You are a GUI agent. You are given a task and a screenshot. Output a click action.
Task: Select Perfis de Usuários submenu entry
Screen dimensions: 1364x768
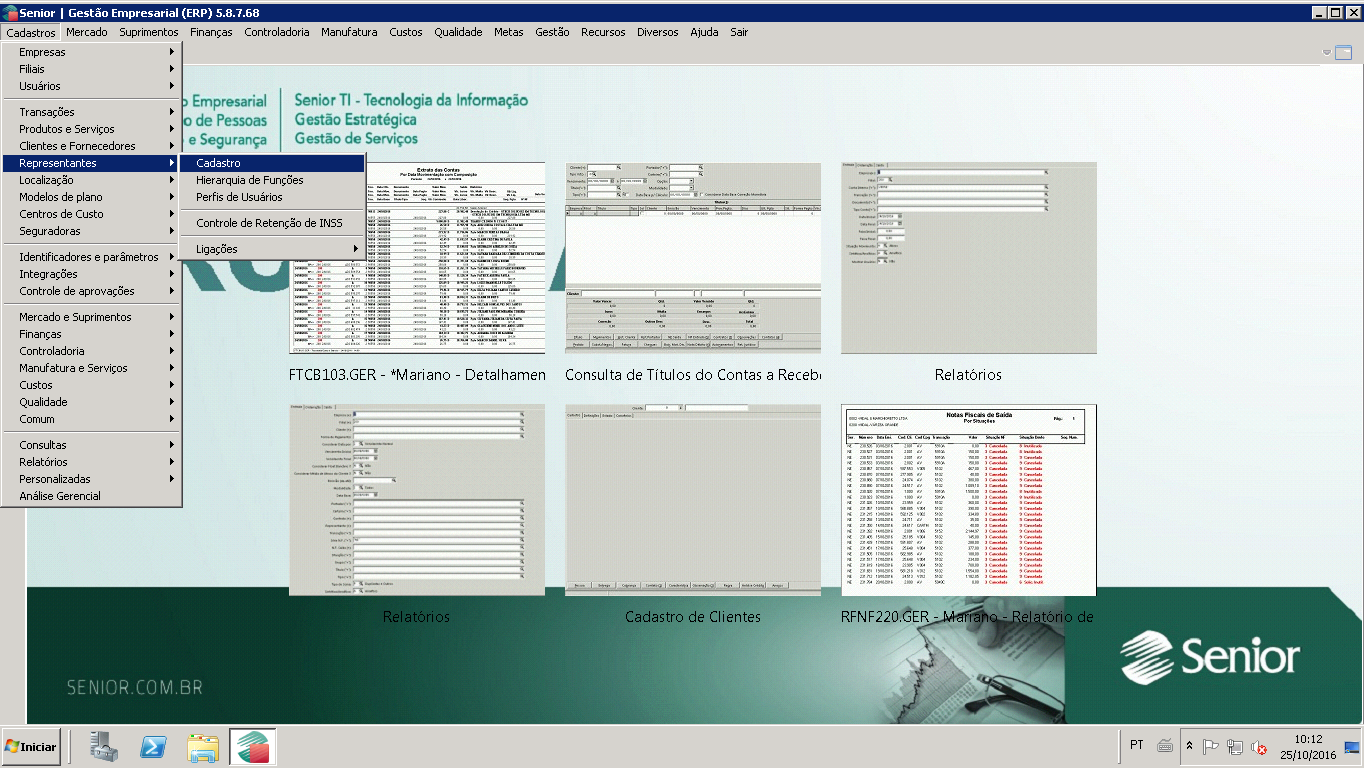(272, 197)
